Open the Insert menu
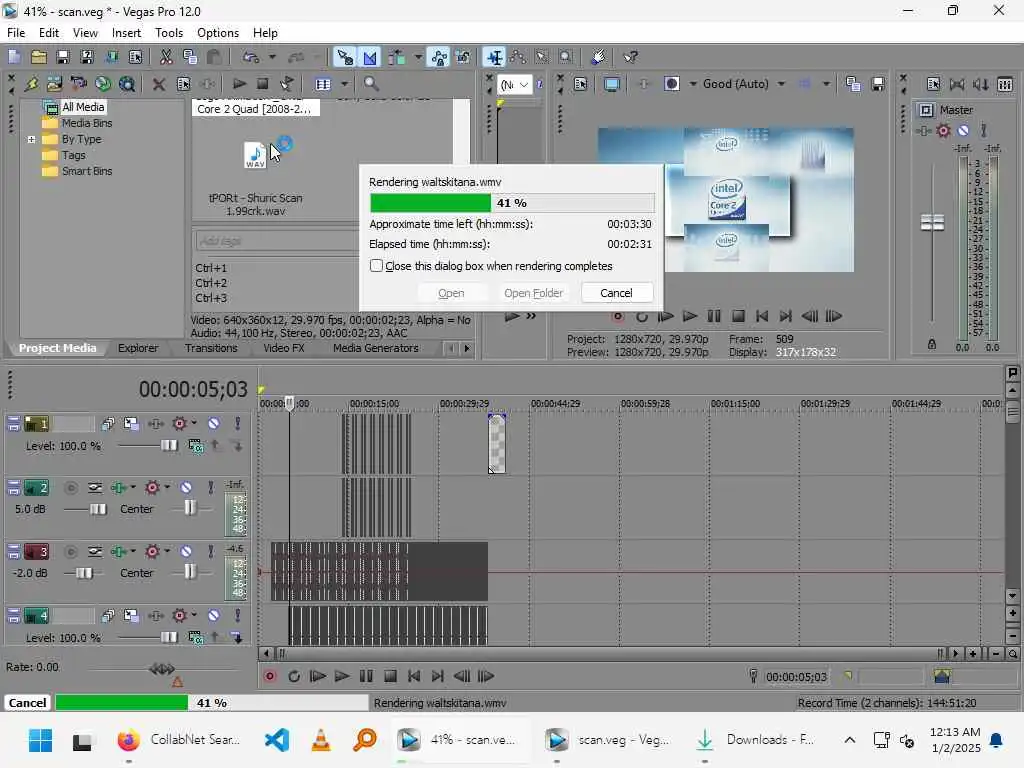Screen dimensions: 1024x768 coord(126,33)
